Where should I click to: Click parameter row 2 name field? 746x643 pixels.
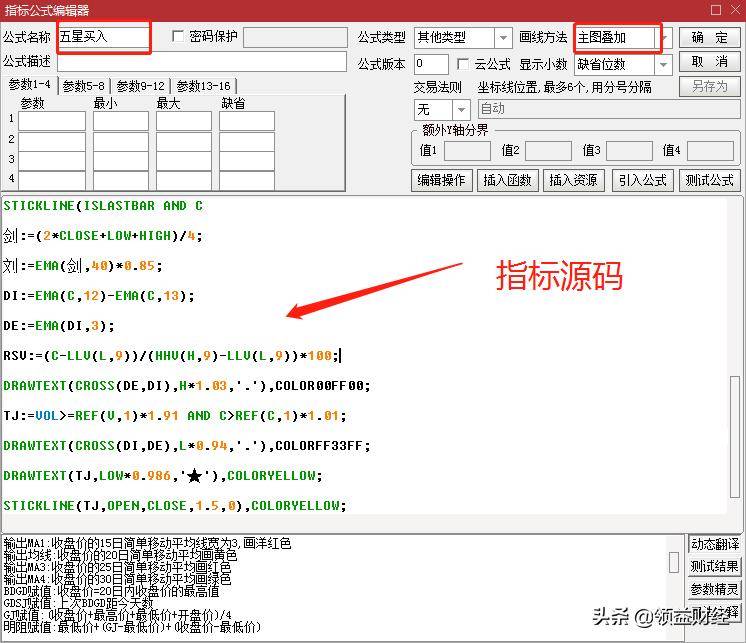(52, 141)
